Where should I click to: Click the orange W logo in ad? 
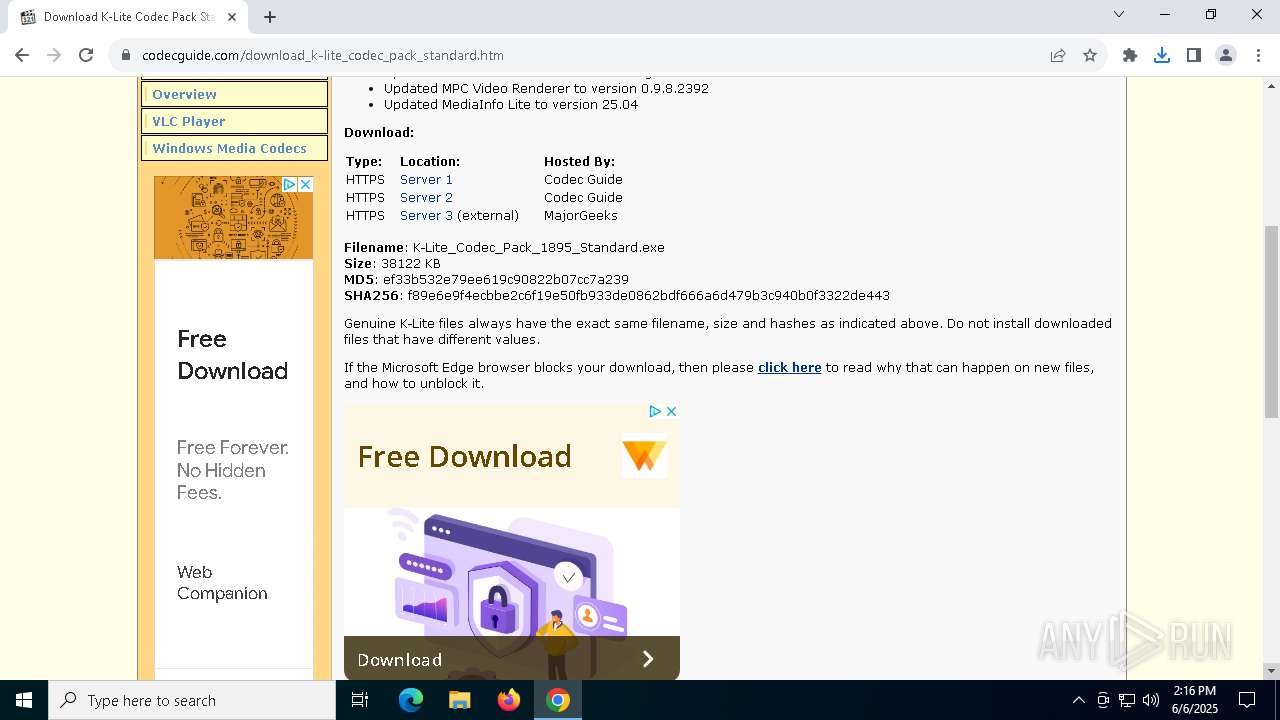click(644, 457)
